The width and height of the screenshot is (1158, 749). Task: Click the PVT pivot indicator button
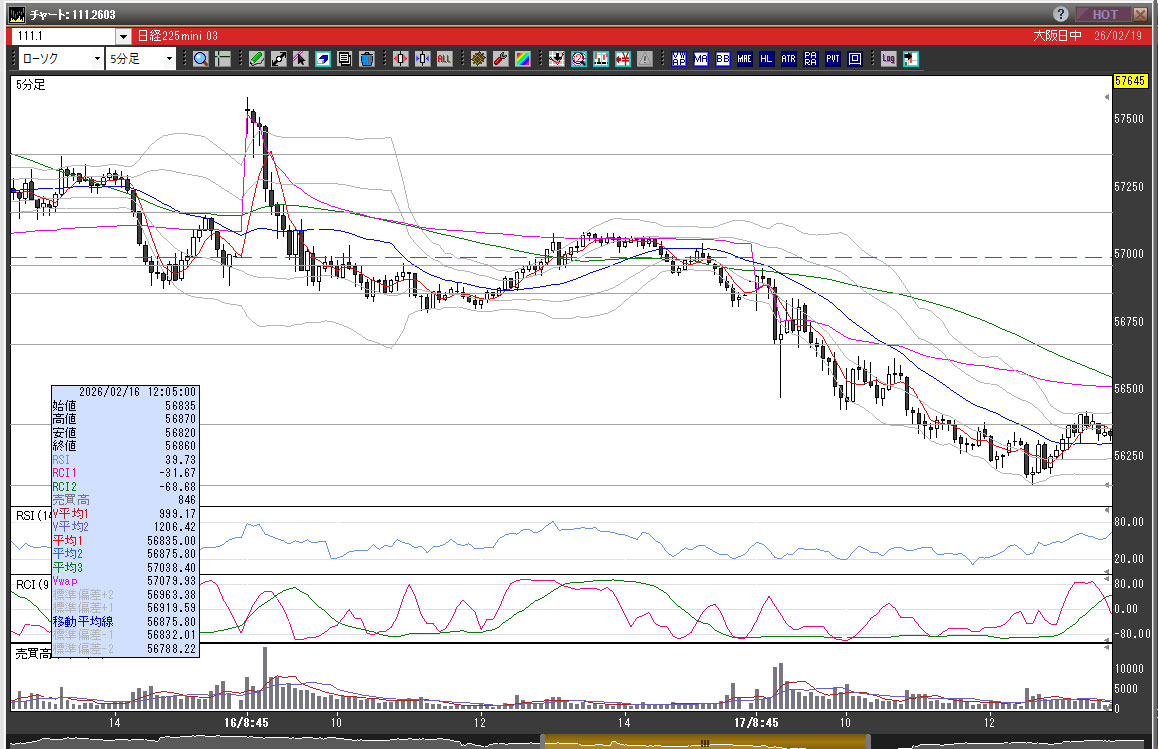(832, 59)
